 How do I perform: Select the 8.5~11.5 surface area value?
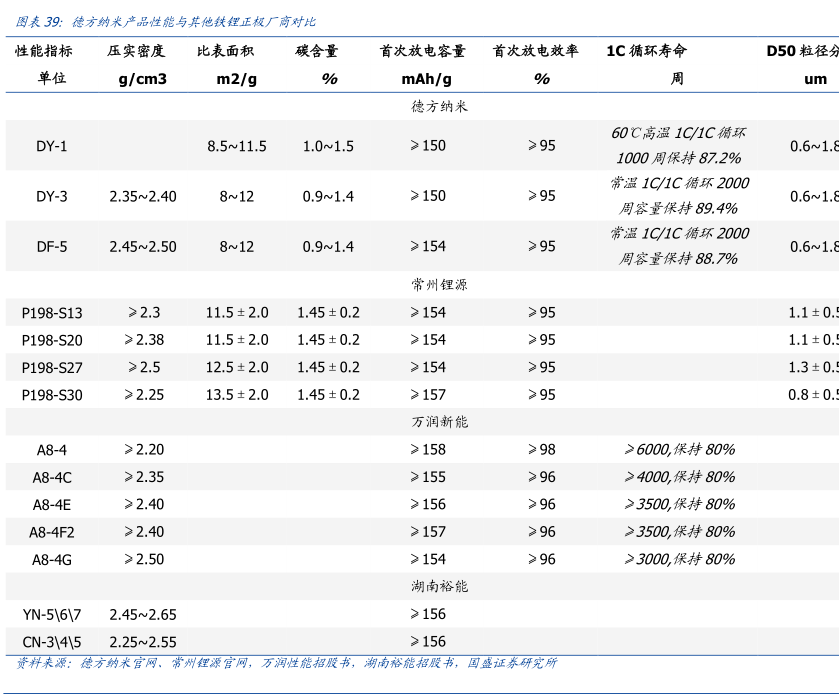(237, 146)
